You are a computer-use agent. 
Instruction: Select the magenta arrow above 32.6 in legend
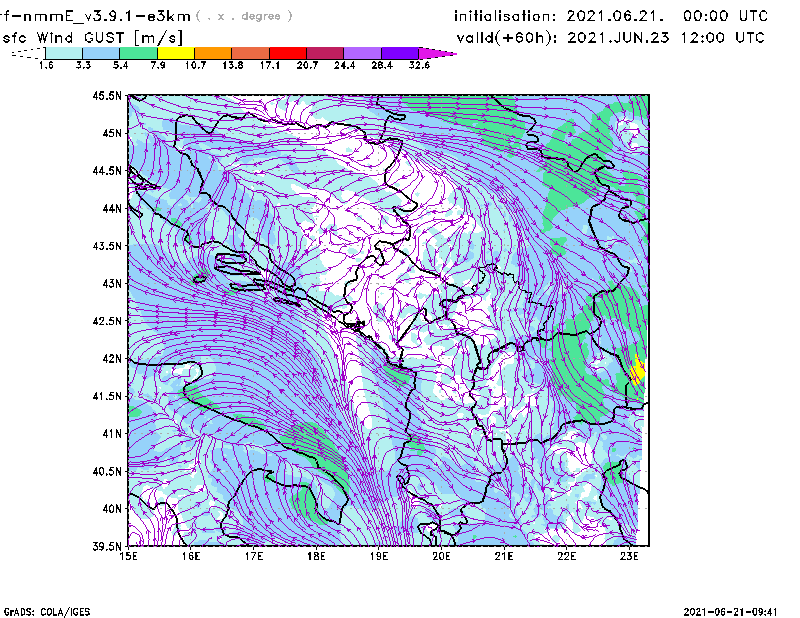pos(437,53)
